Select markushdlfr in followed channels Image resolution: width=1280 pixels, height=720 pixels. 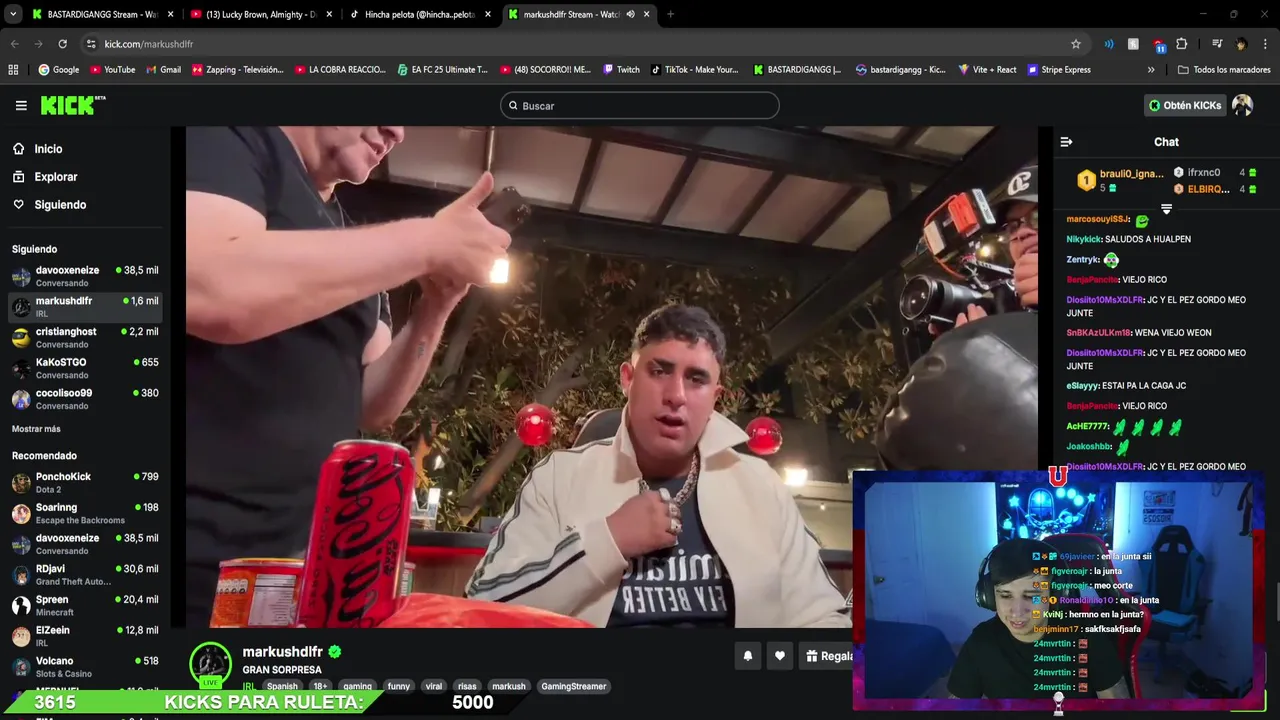pyautogui.click(x=85, y=307)
